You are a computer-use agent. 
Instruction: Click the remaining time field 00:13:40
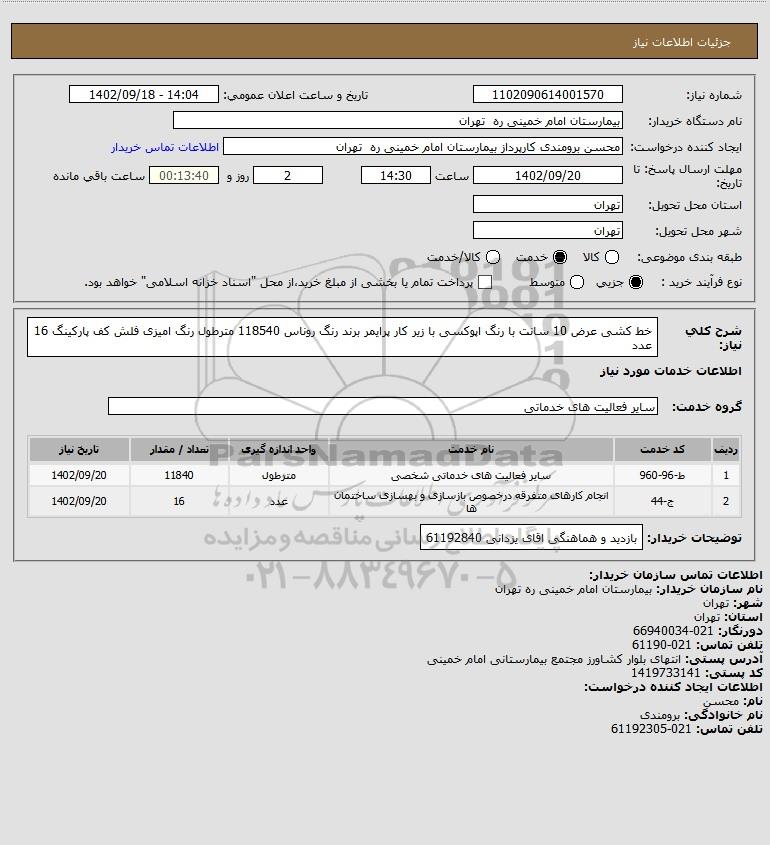coord(184,176)
